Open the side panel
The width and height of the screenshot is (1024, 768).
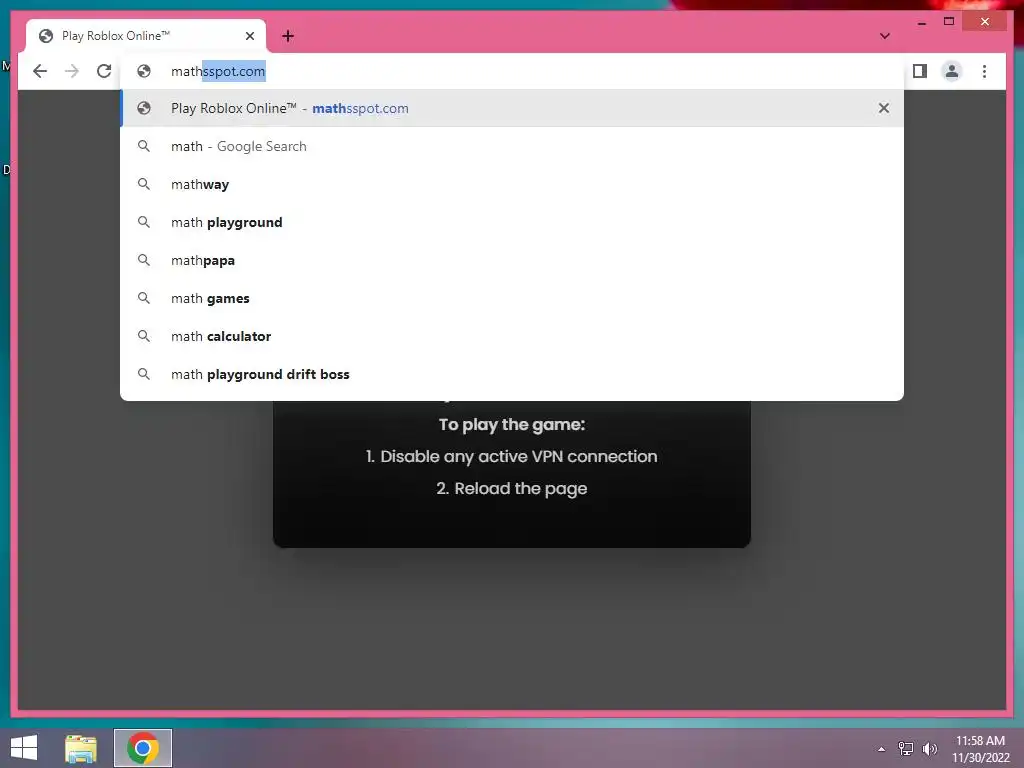point(920,71)
